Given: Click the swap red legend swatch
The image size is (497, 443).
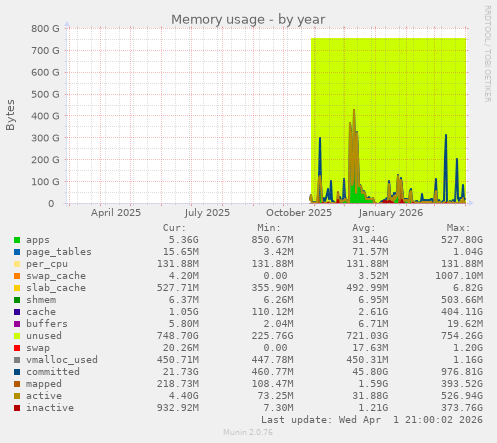Looking at the screenshot, I should 17,348.
